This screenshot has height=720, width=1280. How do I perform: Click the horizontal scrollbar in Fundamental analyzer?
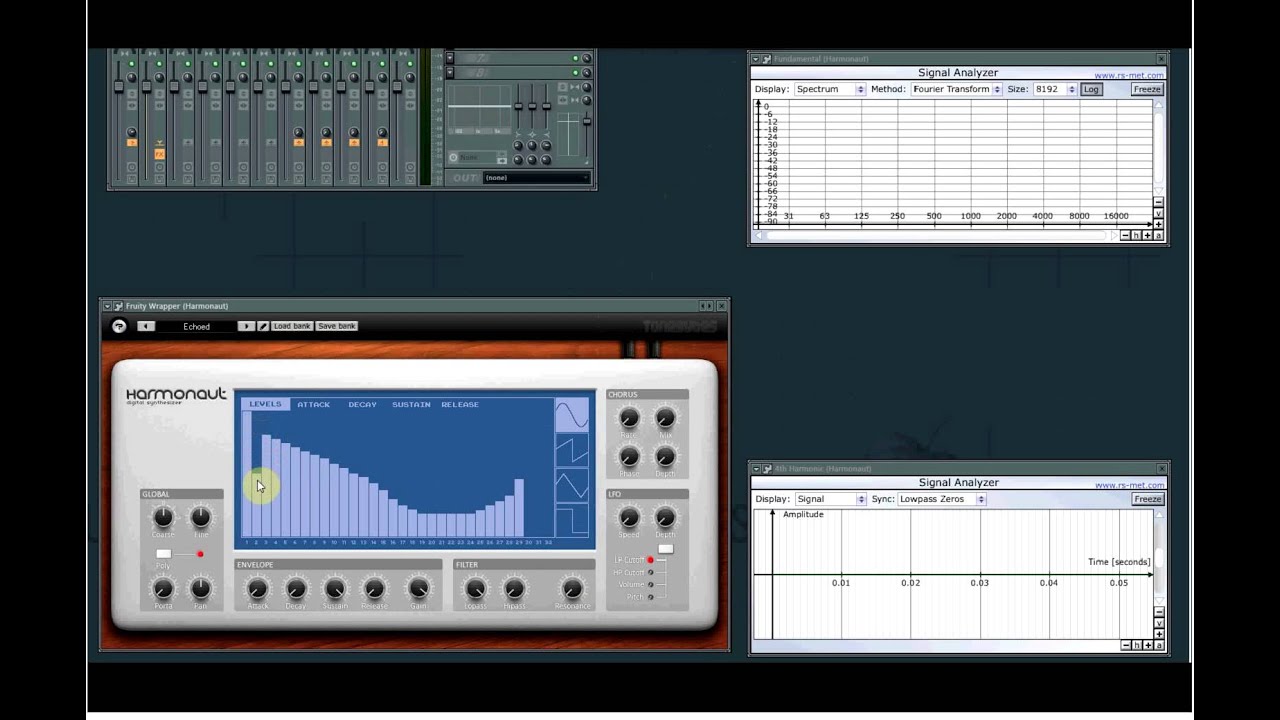tap(935, 235)
